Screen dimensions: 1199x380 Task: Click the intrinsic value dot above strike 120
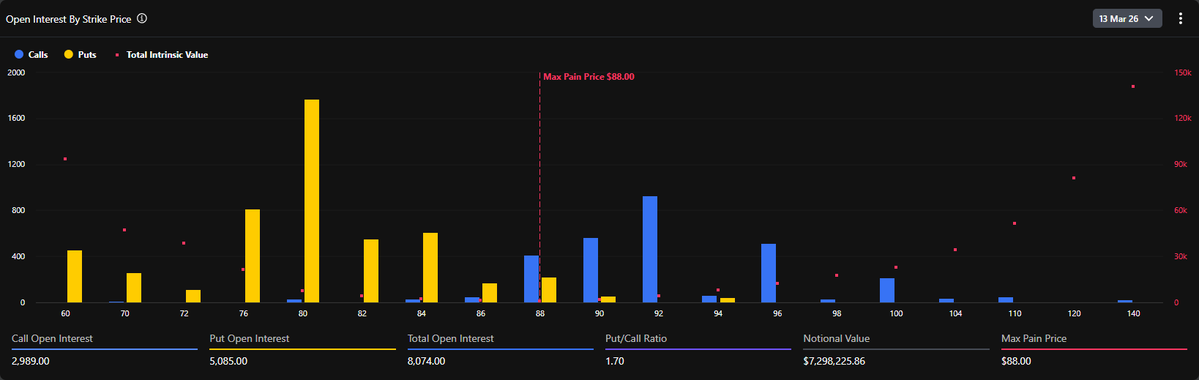click(x=1074, y=178)
